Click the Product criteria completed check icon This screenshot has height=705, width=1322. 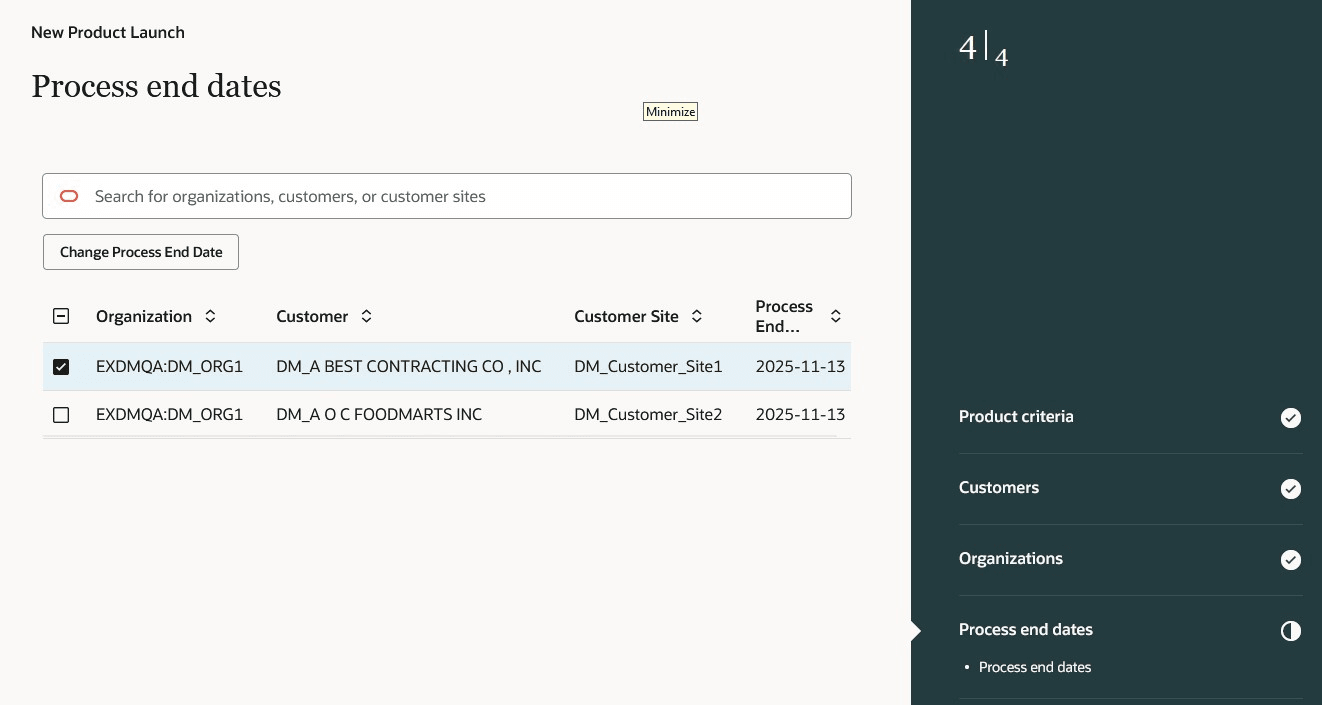click(x=1291, y=418)
